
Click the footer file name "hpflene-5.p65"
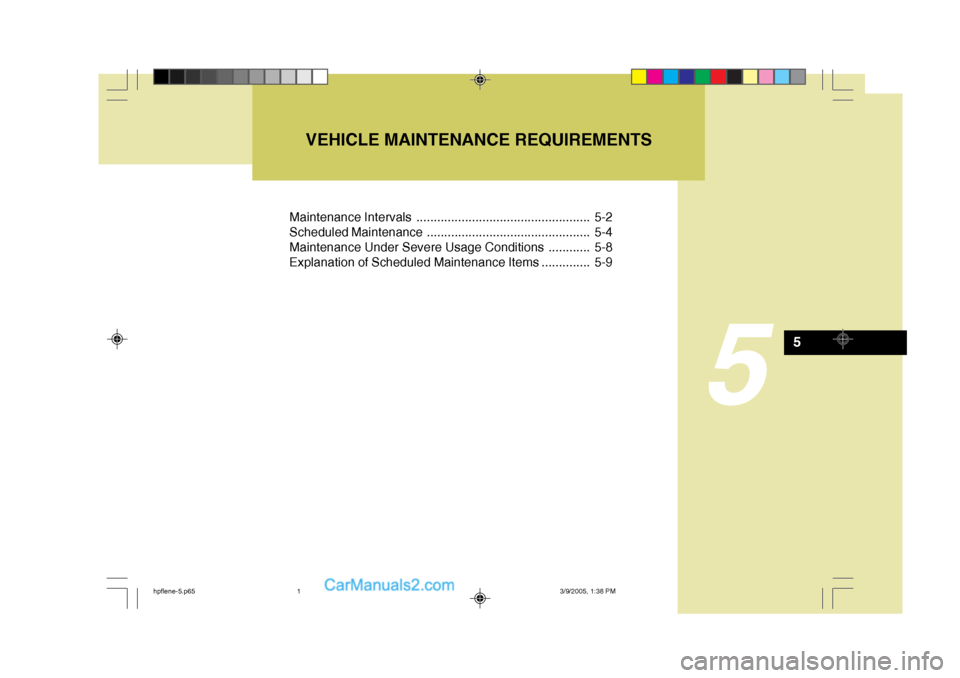pyautogui.click(x=174, y=591)
